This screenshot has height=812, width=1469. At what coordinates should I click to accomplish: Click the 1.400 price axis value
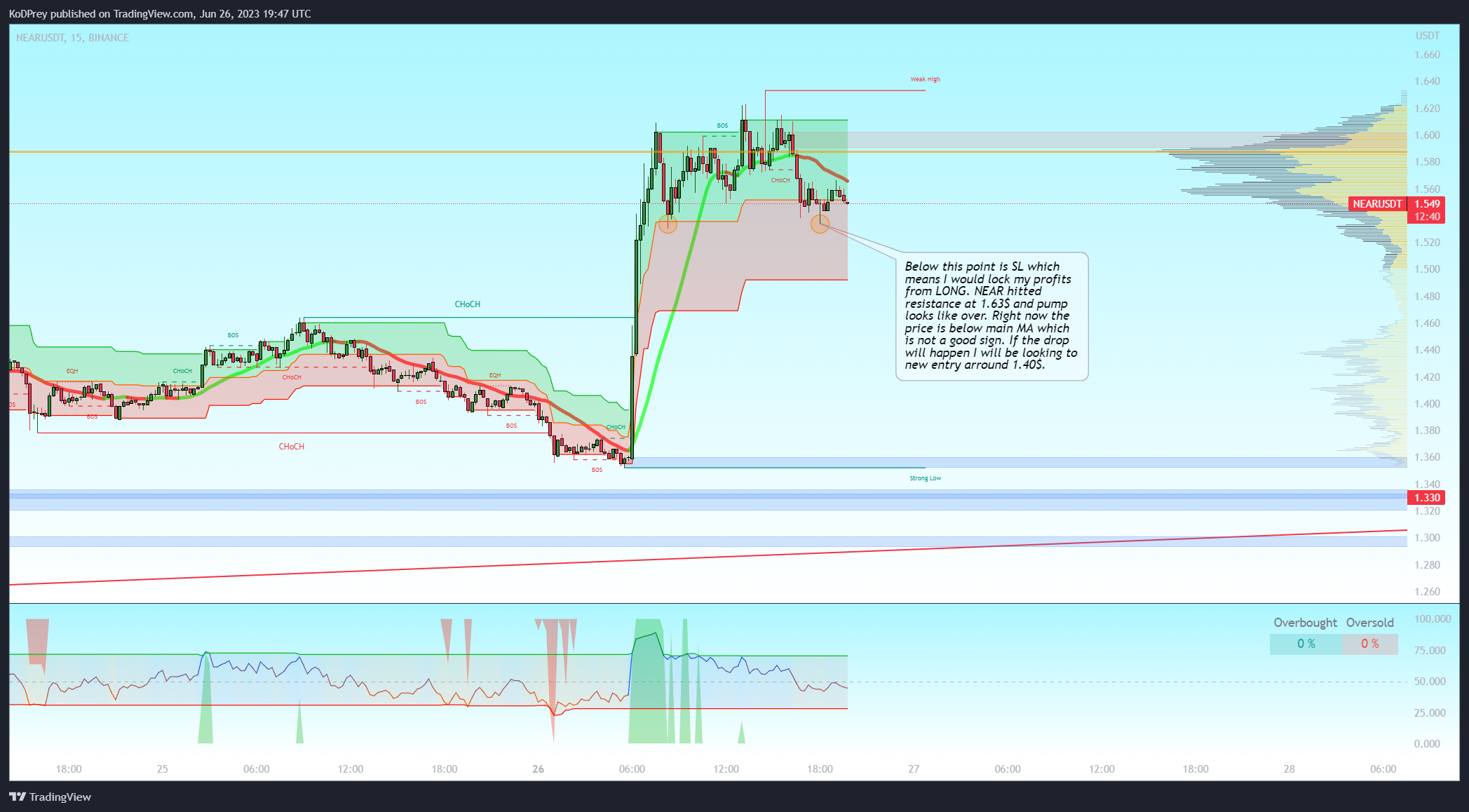pyautogui.click(x=1427, y=404)
